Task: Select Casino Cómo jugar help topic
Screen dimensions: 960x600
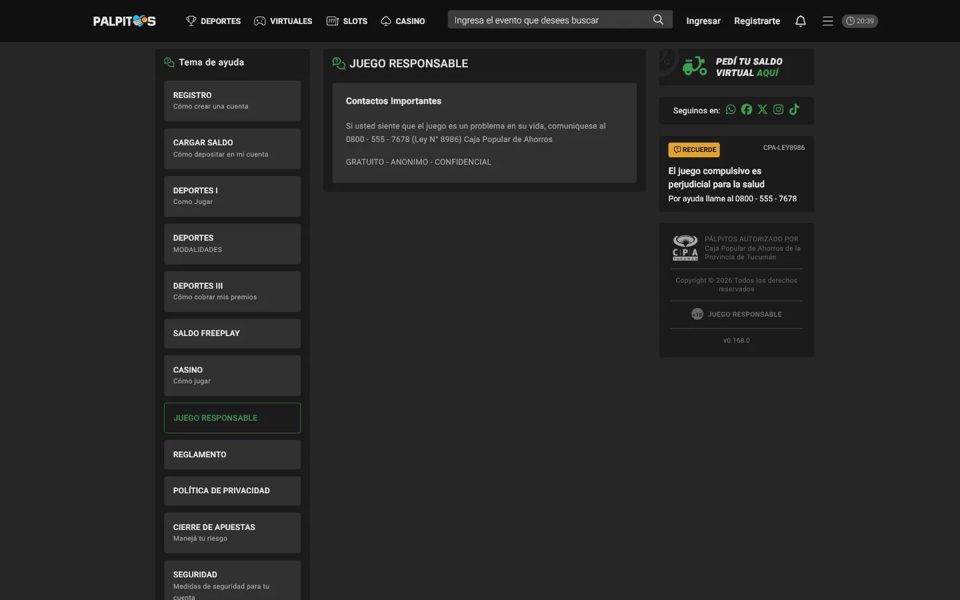Action: (232, 376)
